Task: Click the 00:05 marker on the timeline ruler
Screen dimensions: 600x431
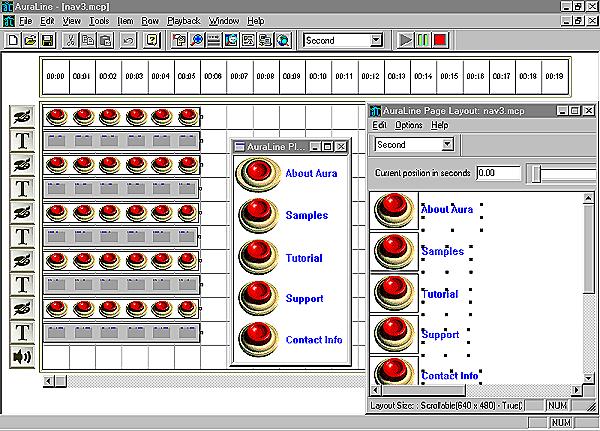Action: coord(187,76)
